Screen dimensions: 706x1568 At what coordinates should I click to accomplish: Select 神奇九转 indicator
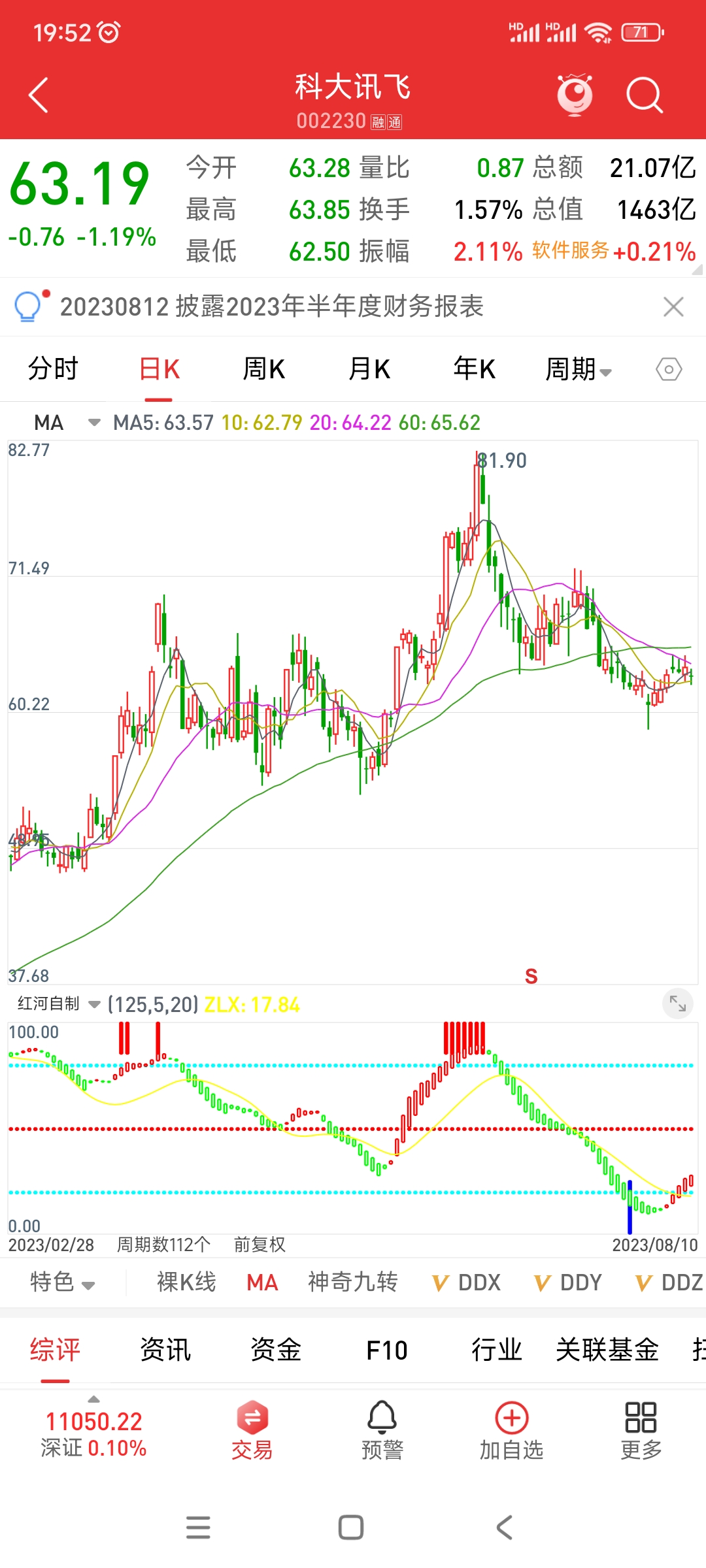(x=353, y=1282)
